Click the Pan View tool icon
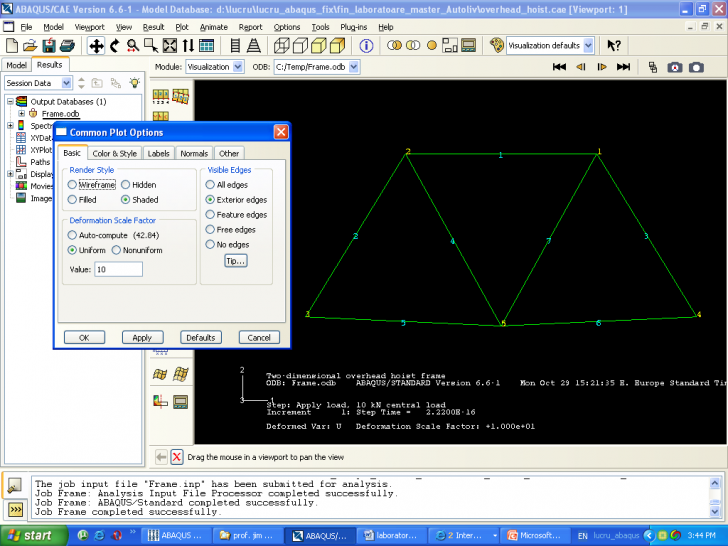The height and width of the screenshot is (546, 728). click(x=97, y=46)
